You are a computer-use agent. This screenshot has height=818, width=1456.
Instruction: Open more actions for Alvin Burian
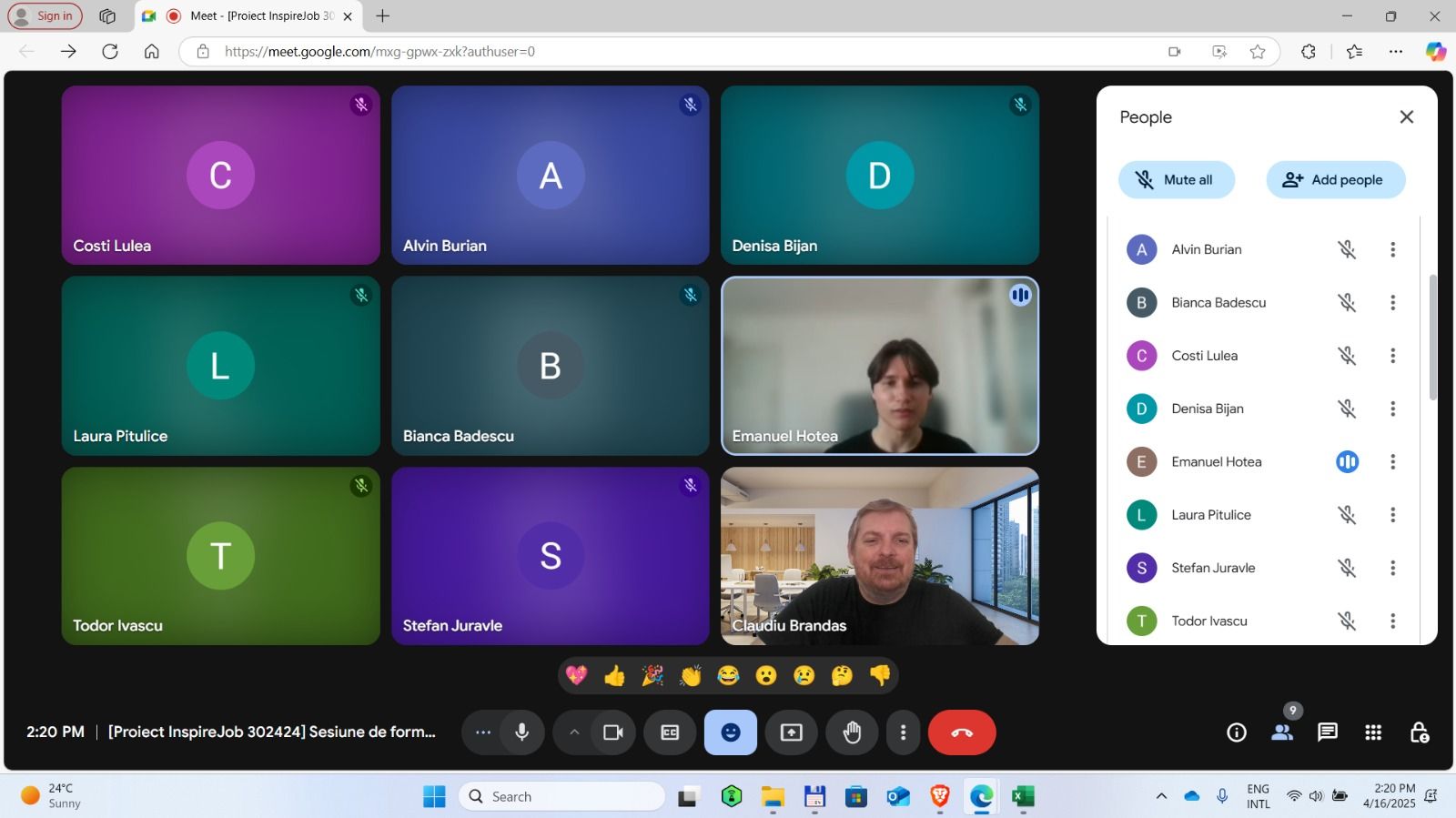[x=1392, y=249]
